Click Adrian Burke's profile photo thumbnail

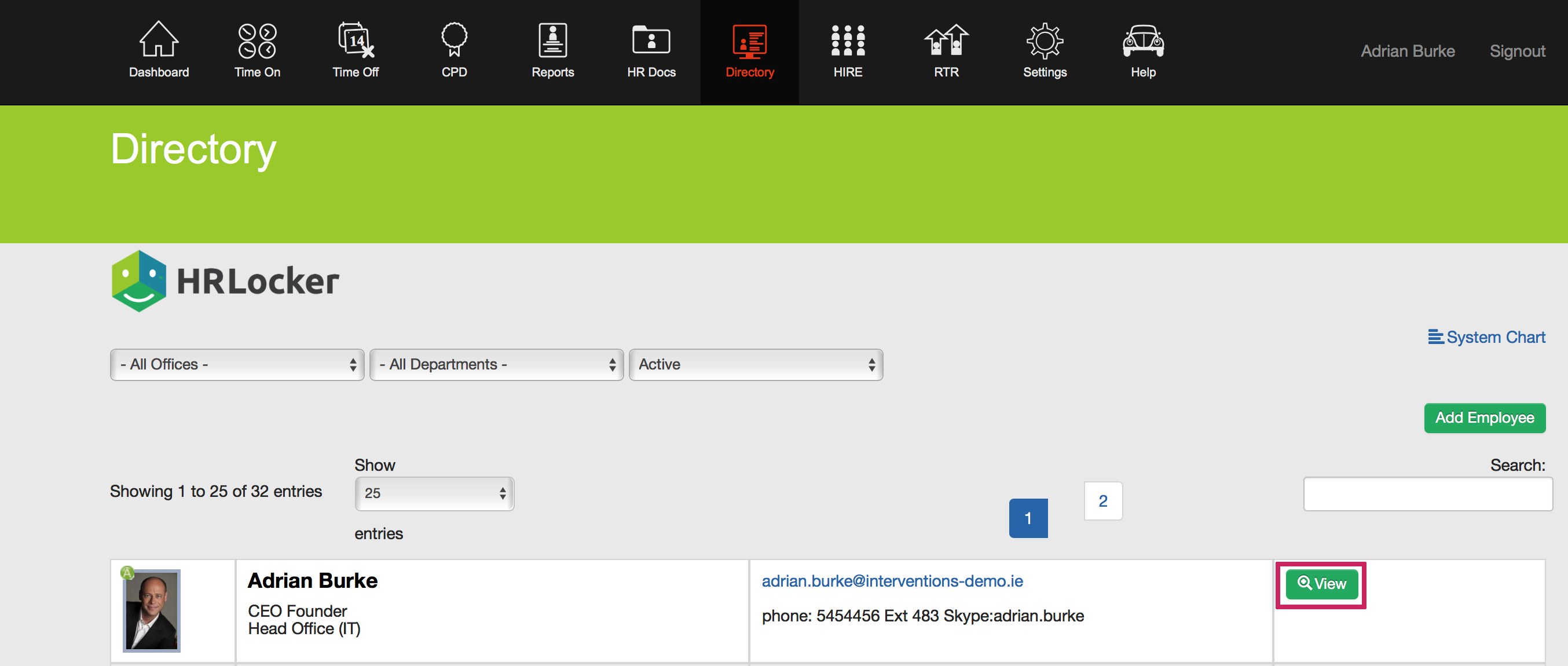[152, 610]
